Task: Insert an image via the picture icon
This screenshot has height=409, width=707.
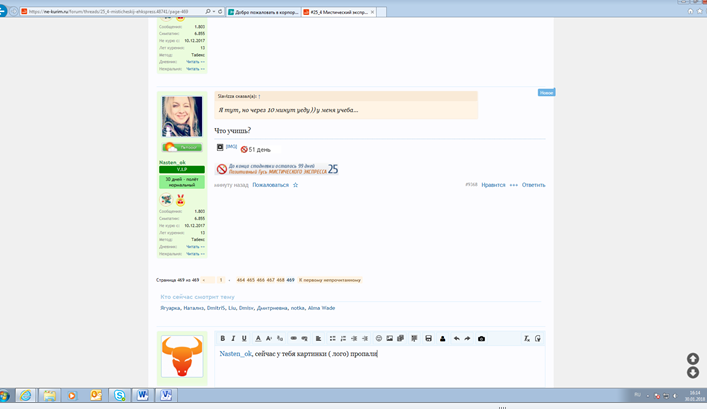Action: tap(390, 338)
